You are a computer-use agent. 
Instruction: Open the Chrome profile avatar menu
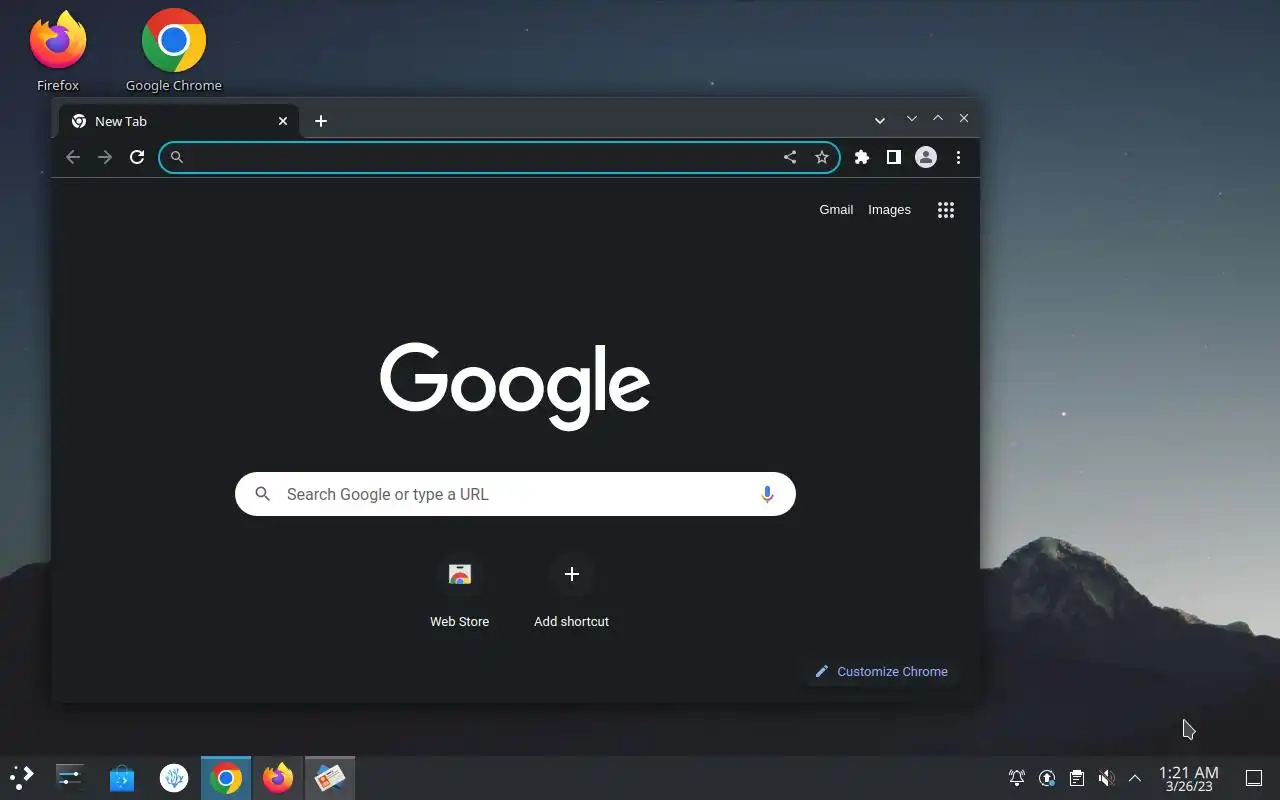tap(926, 157)
